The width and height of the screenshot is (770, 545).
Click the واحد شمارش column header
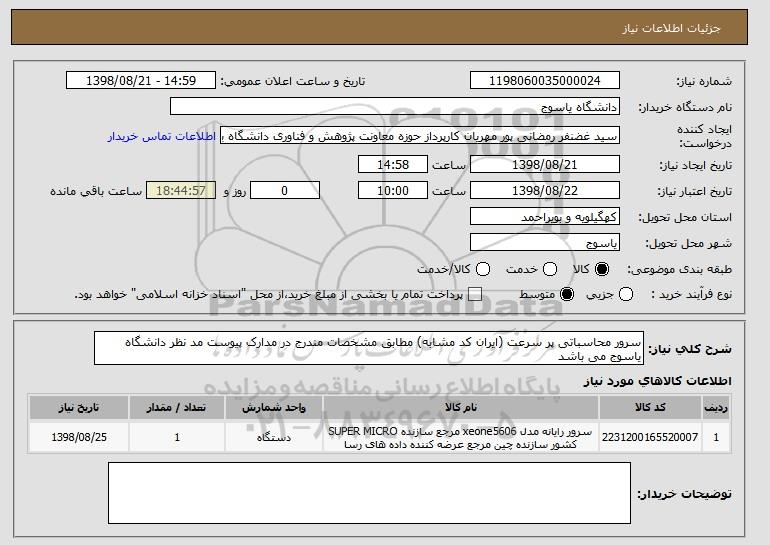[x=274, y=408]
